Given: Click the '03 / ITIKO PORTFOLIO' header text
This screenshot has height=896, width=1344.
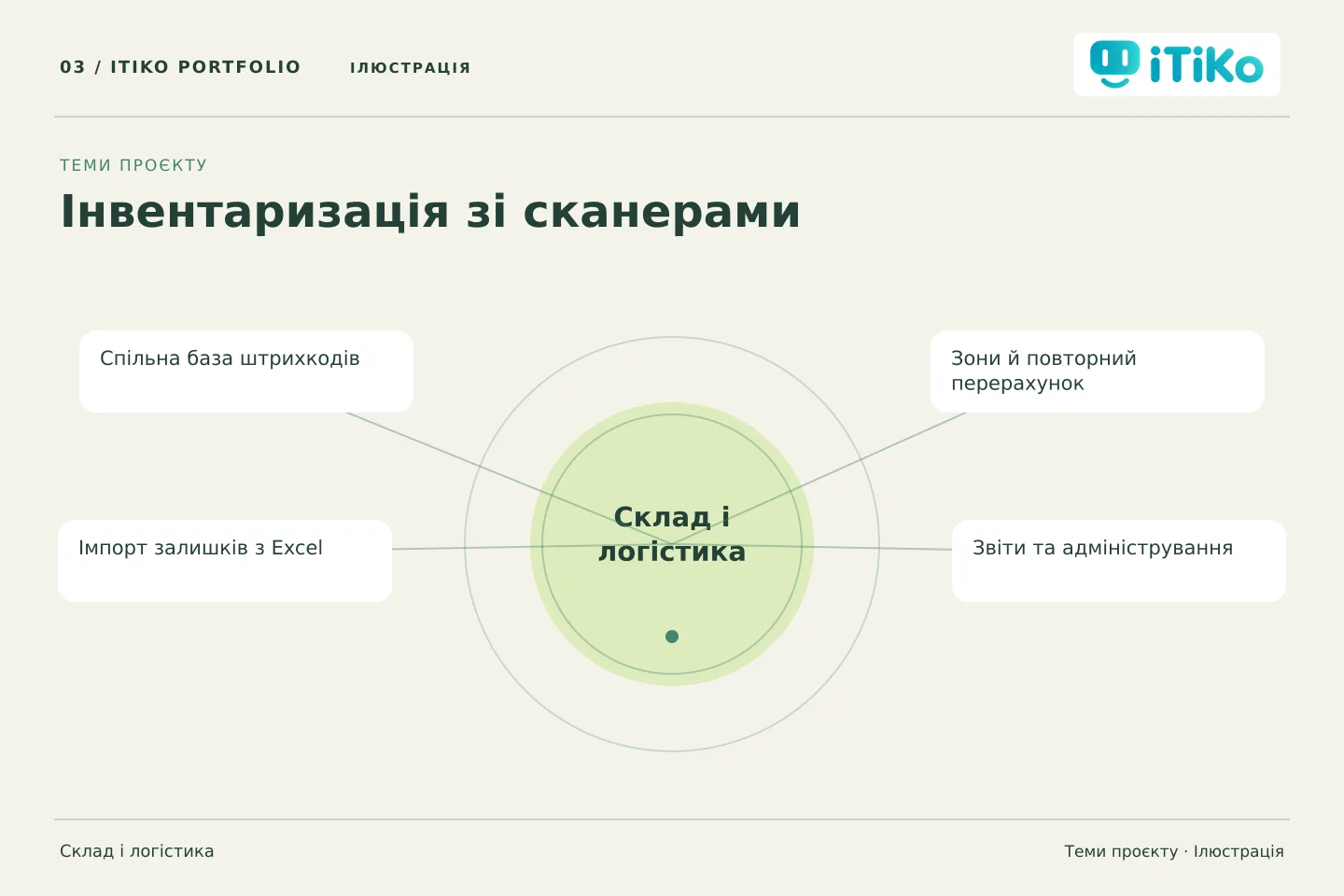Looking at the screenshot, I should click(x=180, y=67).
